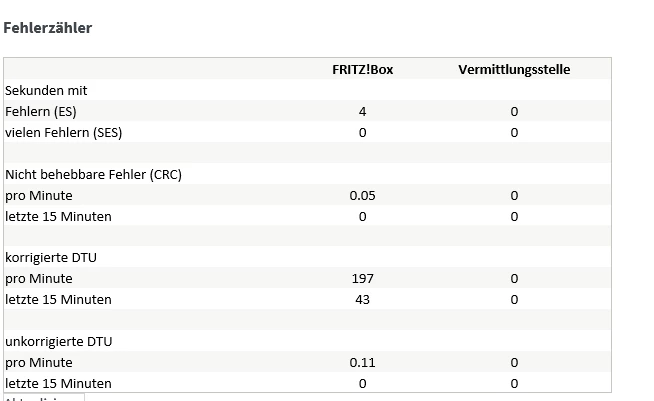Click FRITZ!Box SES value 0
The image size is (654, 401).
362,133
